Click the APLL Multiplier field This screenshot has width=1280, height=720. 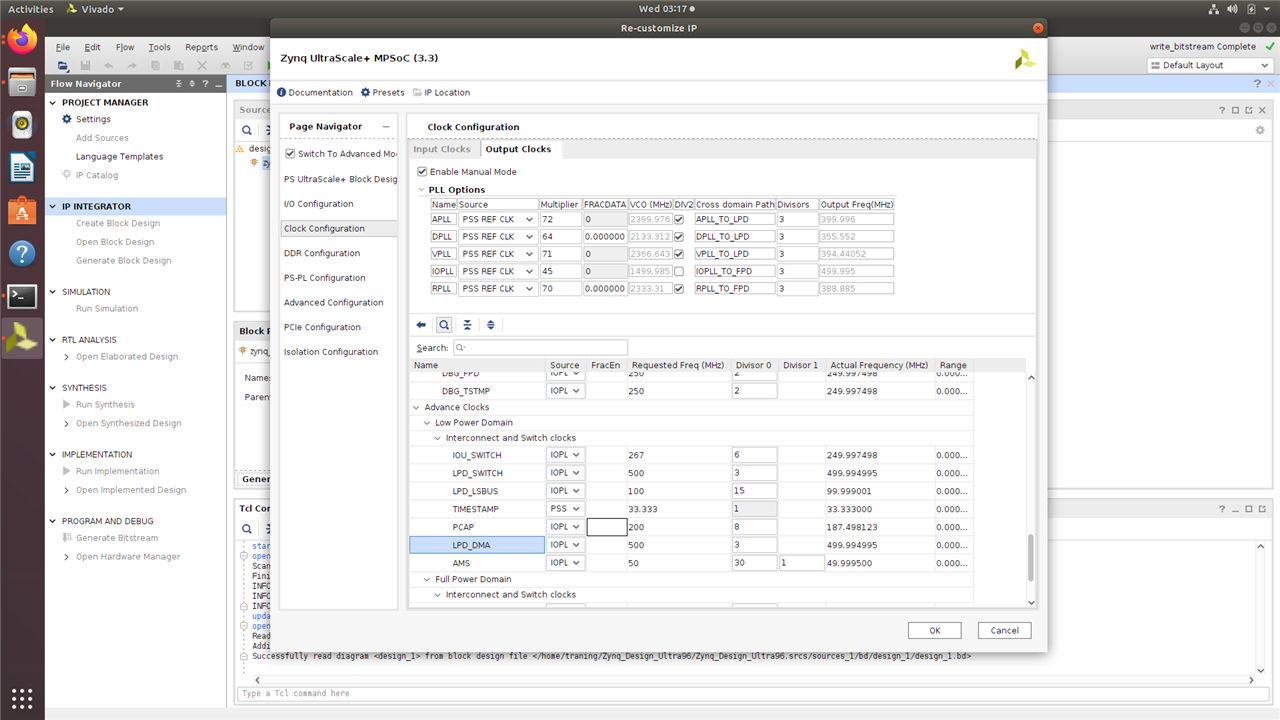[560, 220]
